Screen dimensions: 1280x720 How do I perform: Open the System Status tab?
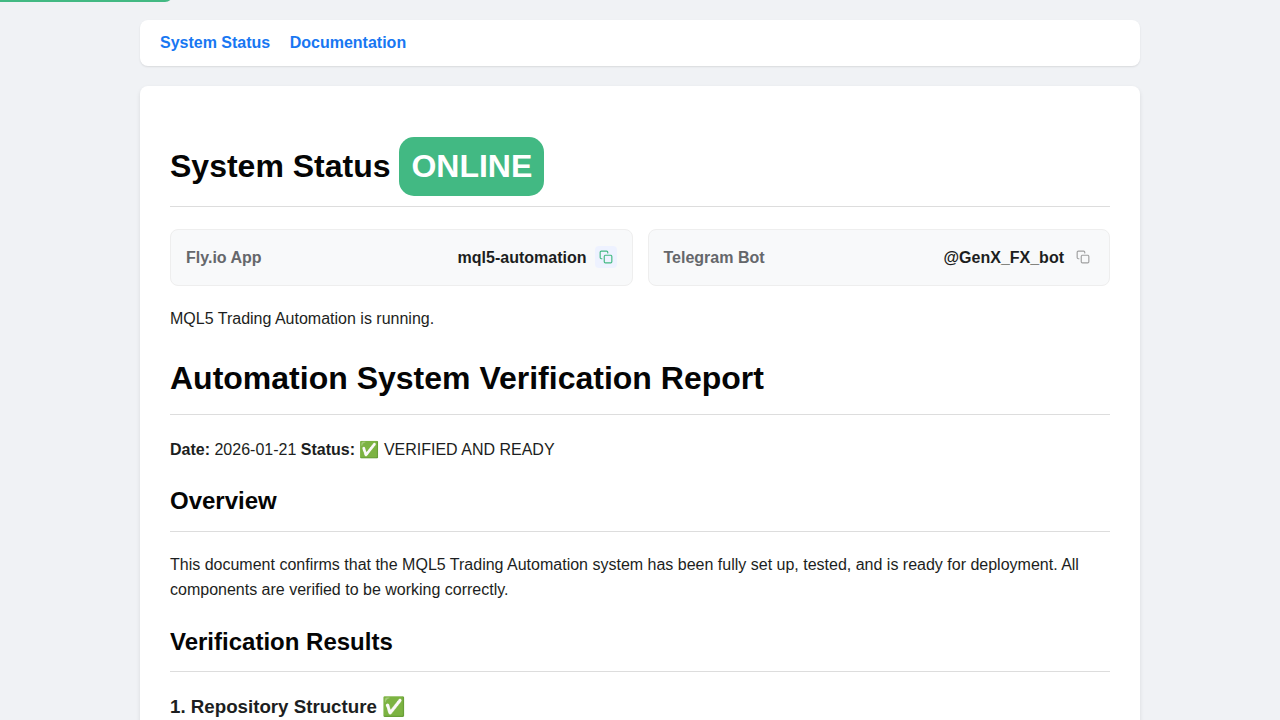click(x=215, y=43)
